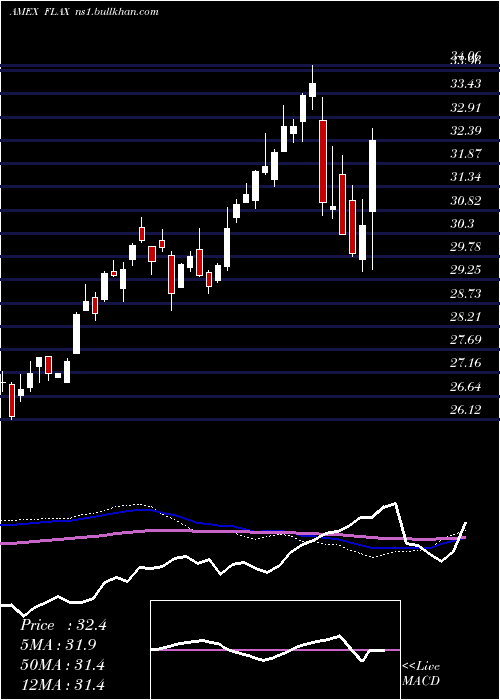Click the AMEX FLAX ticker title
This screenshot has width=500, height=700.
[39, 12]
